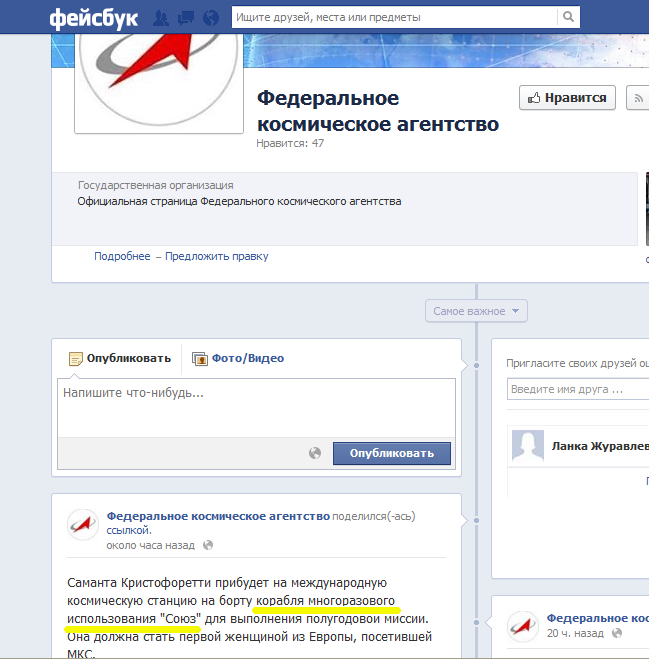Click the RSS subscribe button beside Нравится
649x659 pixels.
click(638, 98)
